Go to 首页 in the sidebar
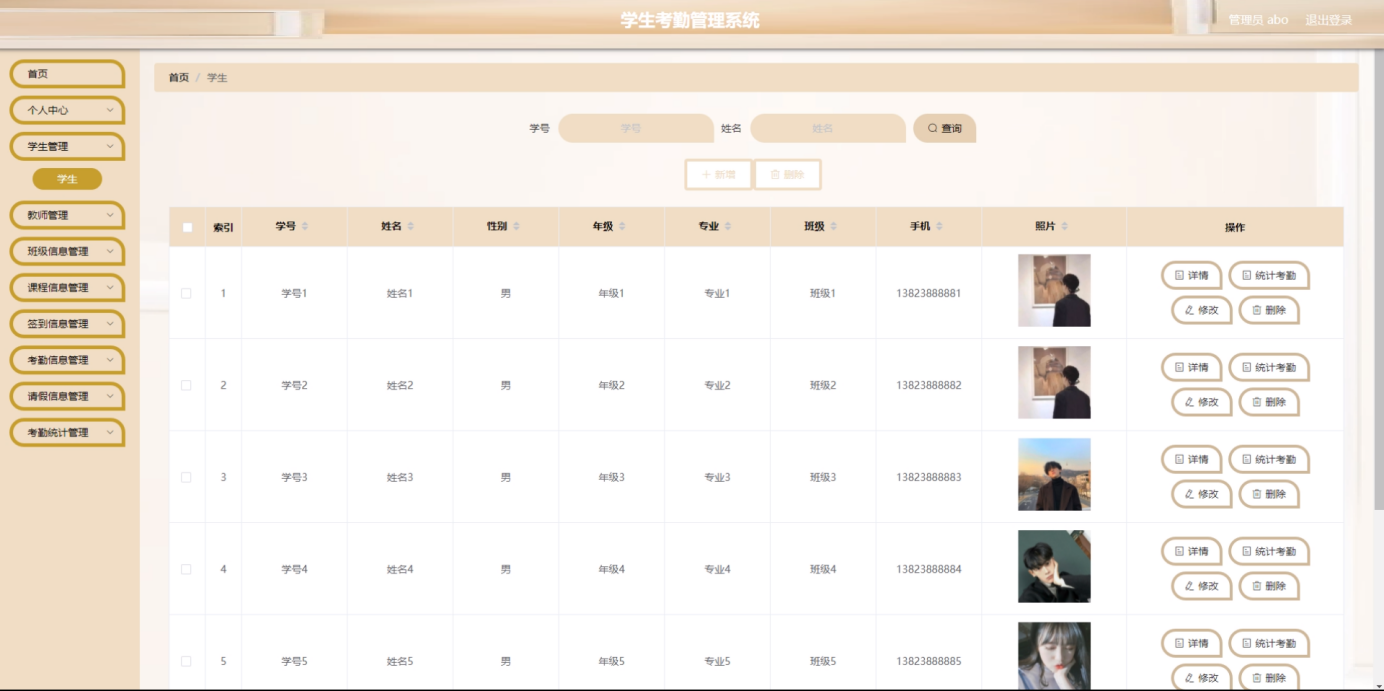 (67, 74)
